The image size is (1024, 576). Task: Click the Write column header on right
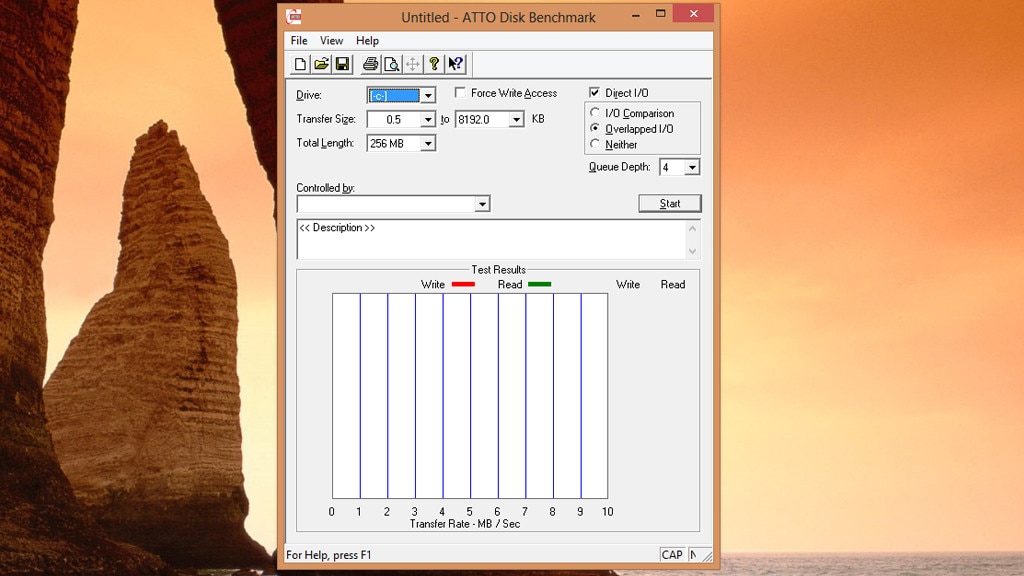(628, 284)
